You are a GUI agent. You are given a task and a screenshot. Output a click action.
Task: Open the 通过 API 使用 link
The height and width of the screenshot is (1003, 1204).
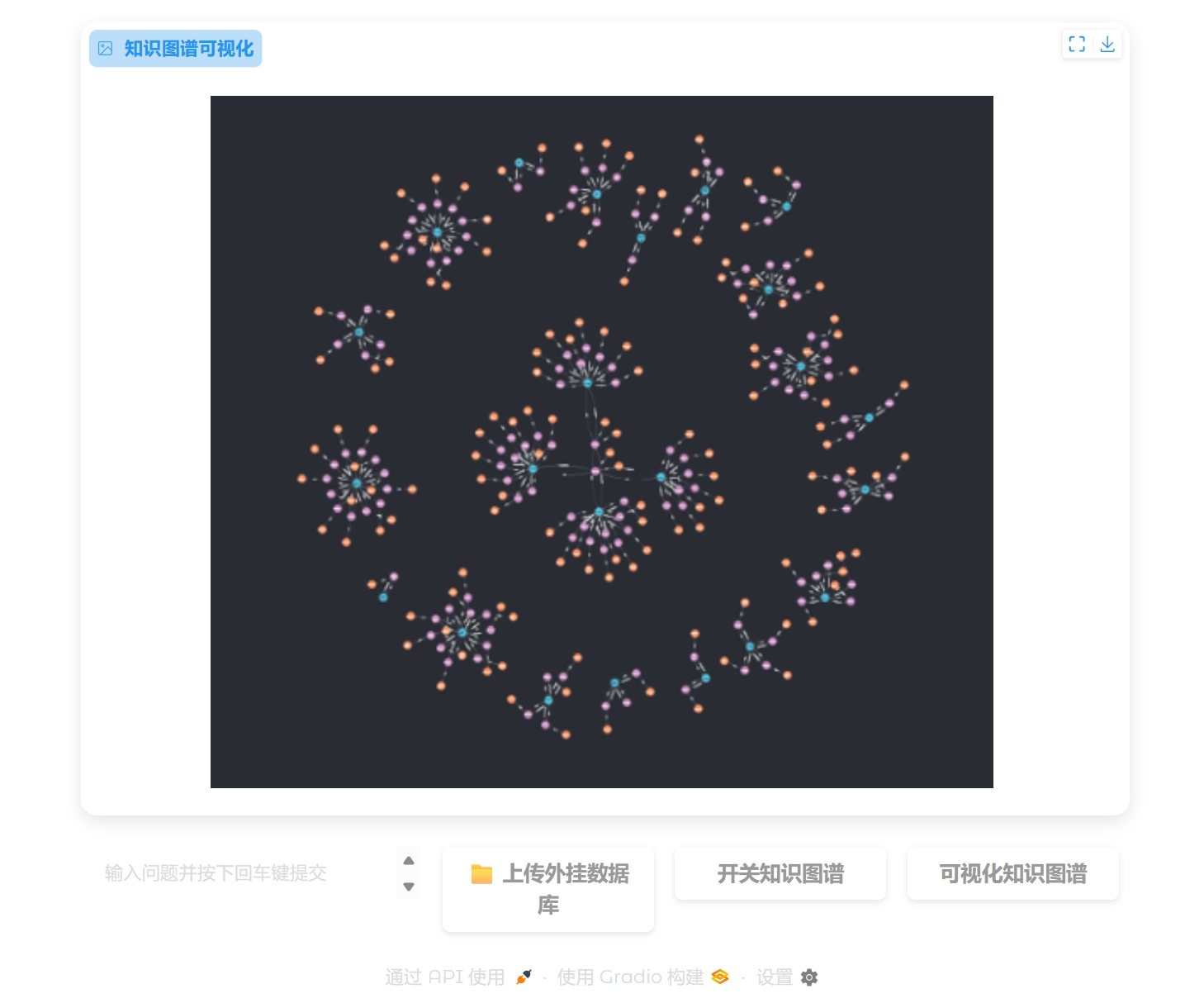click(458, 977)
